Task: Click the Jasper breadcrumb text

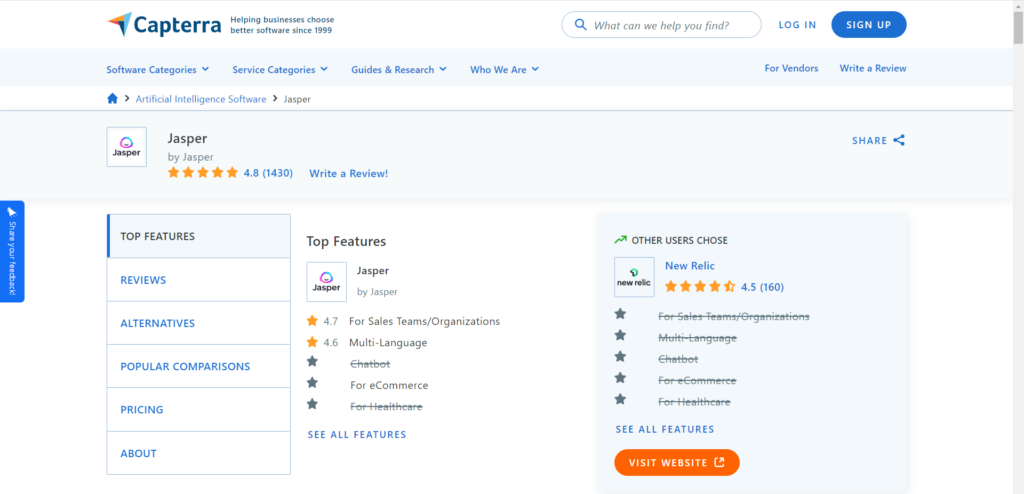Action: pyautogui.click(x=297, y=99)
